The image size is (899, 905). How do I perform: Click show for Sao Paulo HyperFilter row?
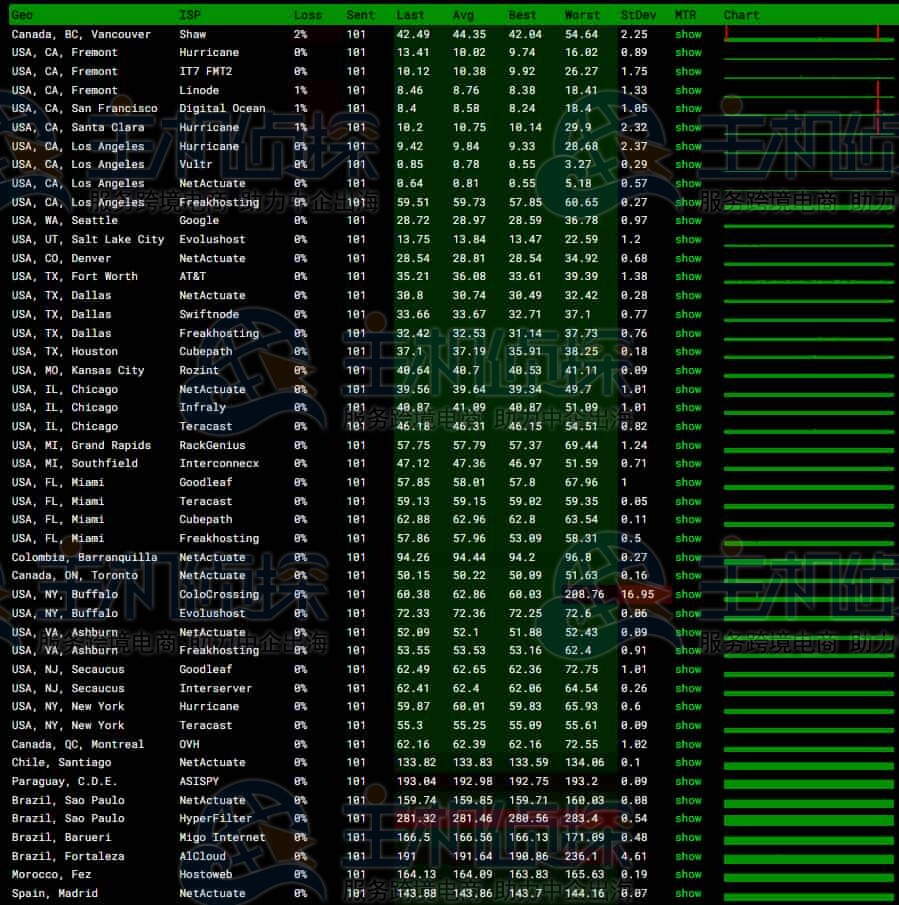(x=688, y=819)
